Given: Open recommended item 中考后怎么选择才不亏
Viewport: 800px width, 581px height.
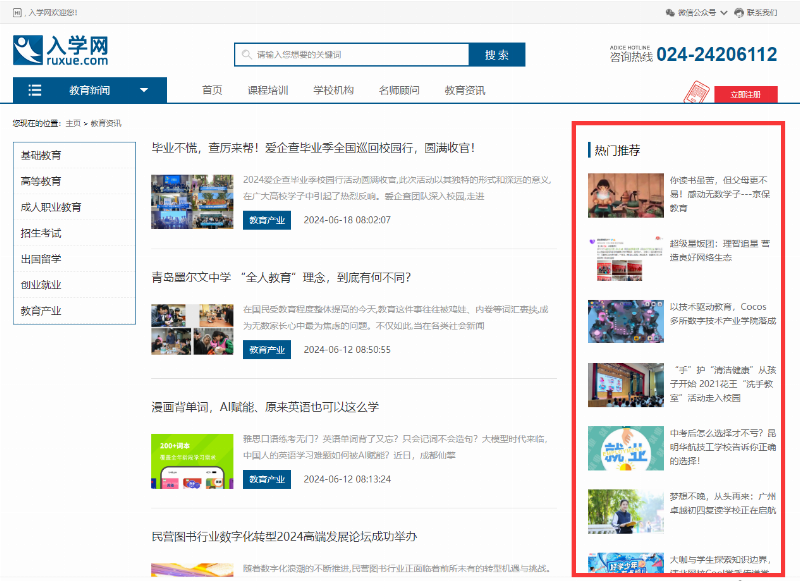Looking at the screenshot, I should [722, 447].
